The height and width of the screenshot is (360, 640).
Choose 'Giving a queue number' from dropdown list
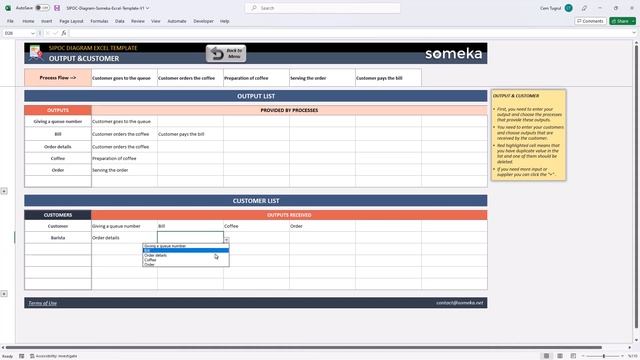point(186,246)
